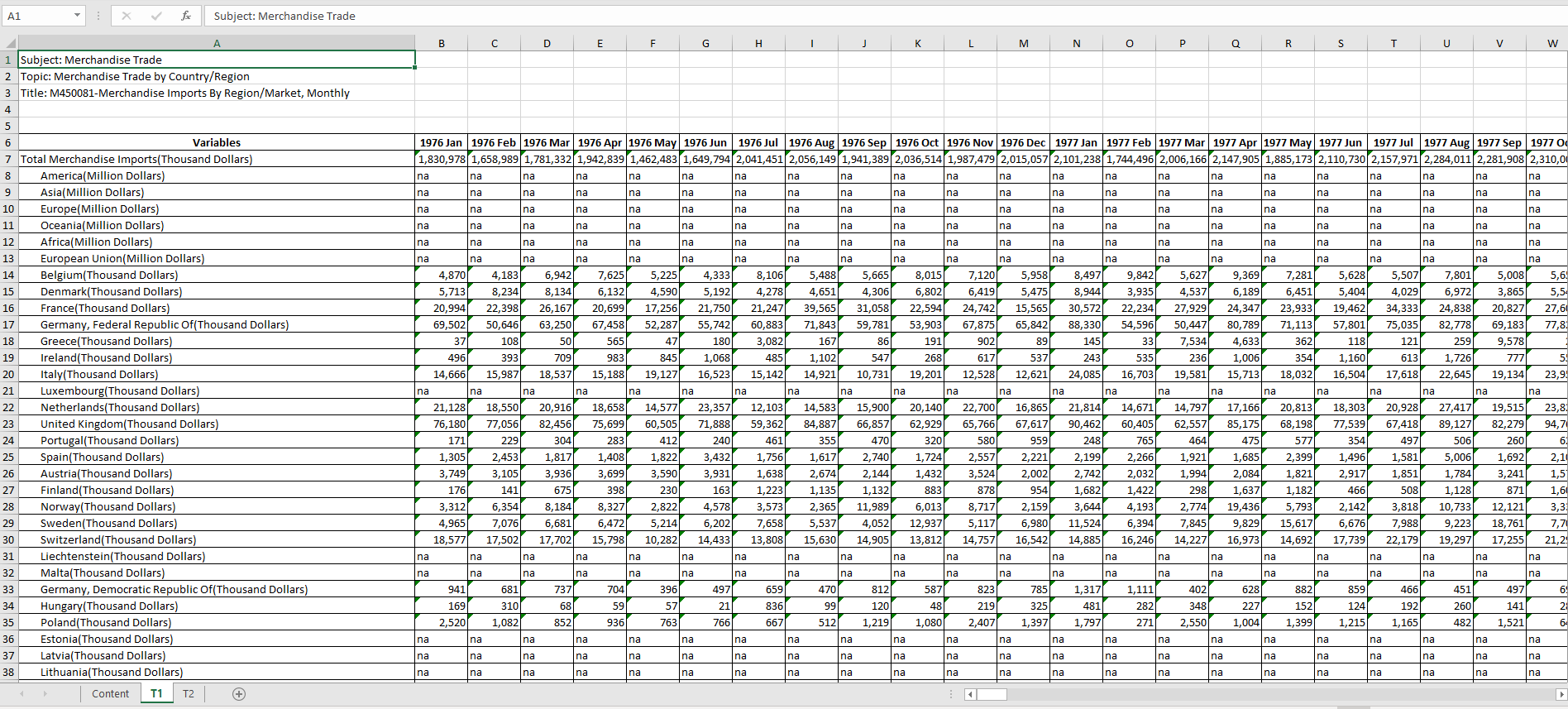
Task: Click the horizontal scrollbar left arrow
Action: point(971,695)
